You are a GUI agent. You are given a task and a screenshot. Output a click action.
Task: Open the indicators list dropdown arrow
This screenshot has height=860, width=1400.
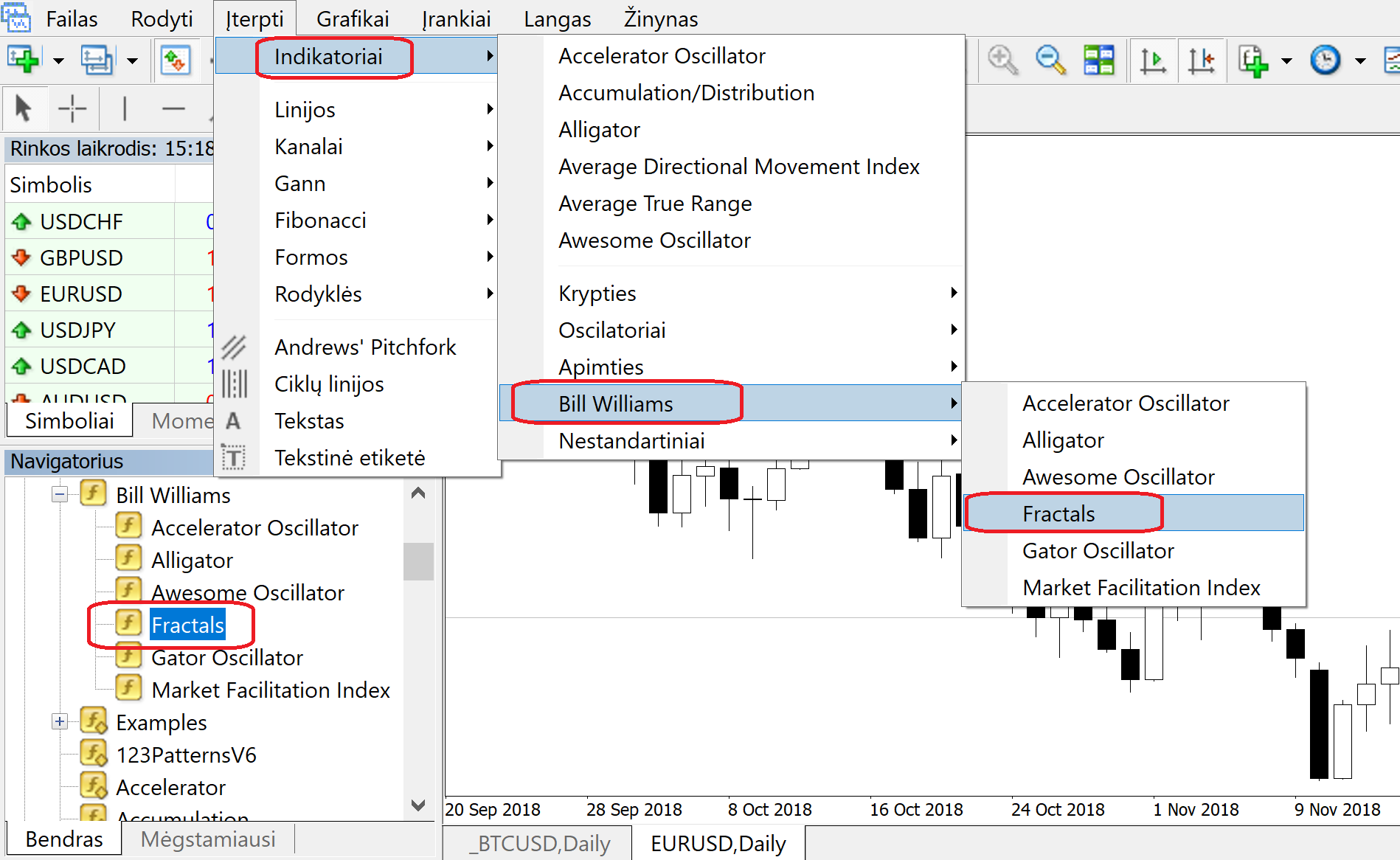[x=1286, y=60]
